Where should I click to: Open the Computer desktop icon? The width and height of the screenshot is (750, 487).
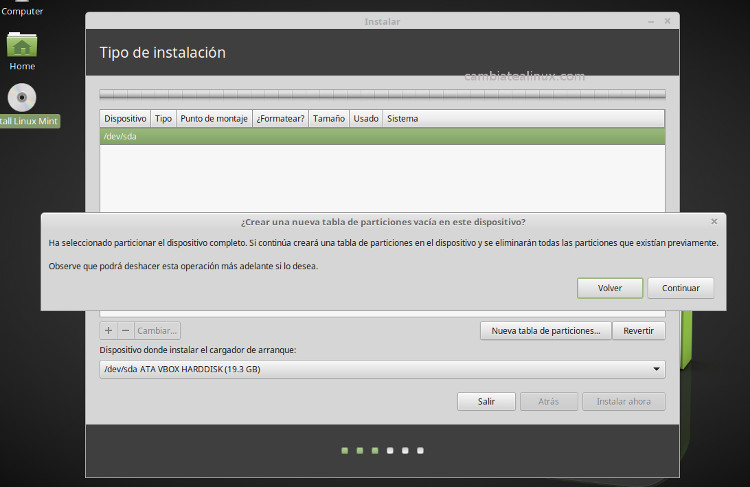click(x=22, y=9)
